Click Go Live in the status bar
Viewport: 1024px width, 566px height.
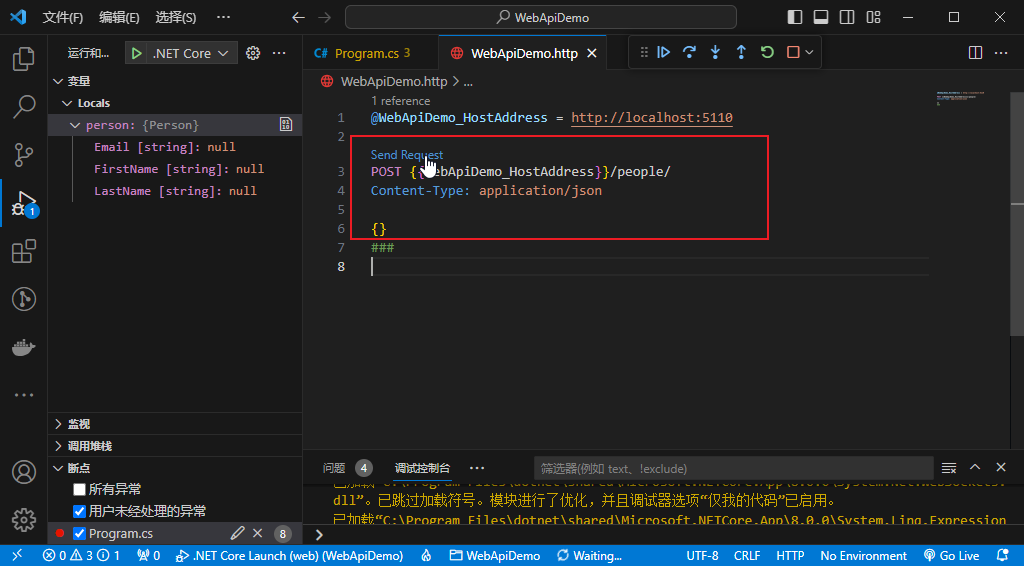[x=951, y=556]
